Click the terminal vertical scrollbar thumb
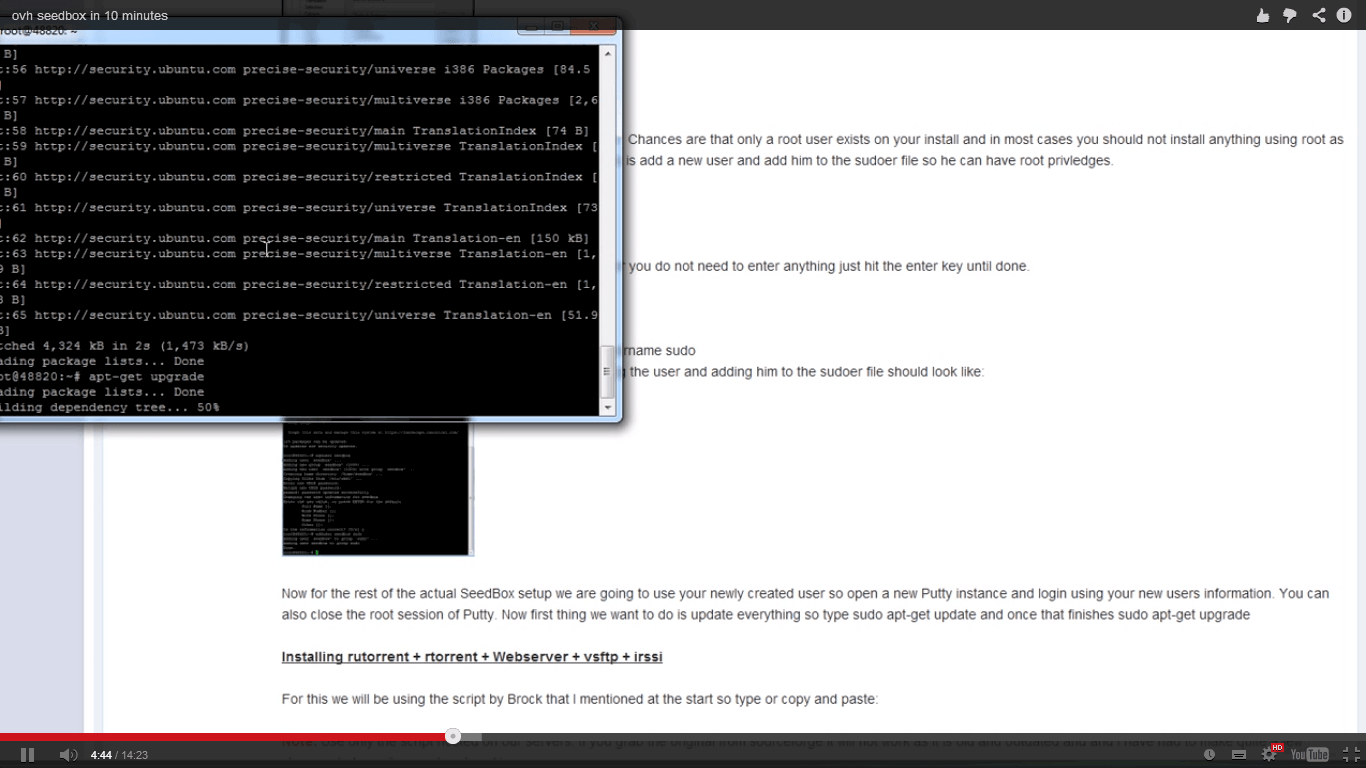 (607, 371)
